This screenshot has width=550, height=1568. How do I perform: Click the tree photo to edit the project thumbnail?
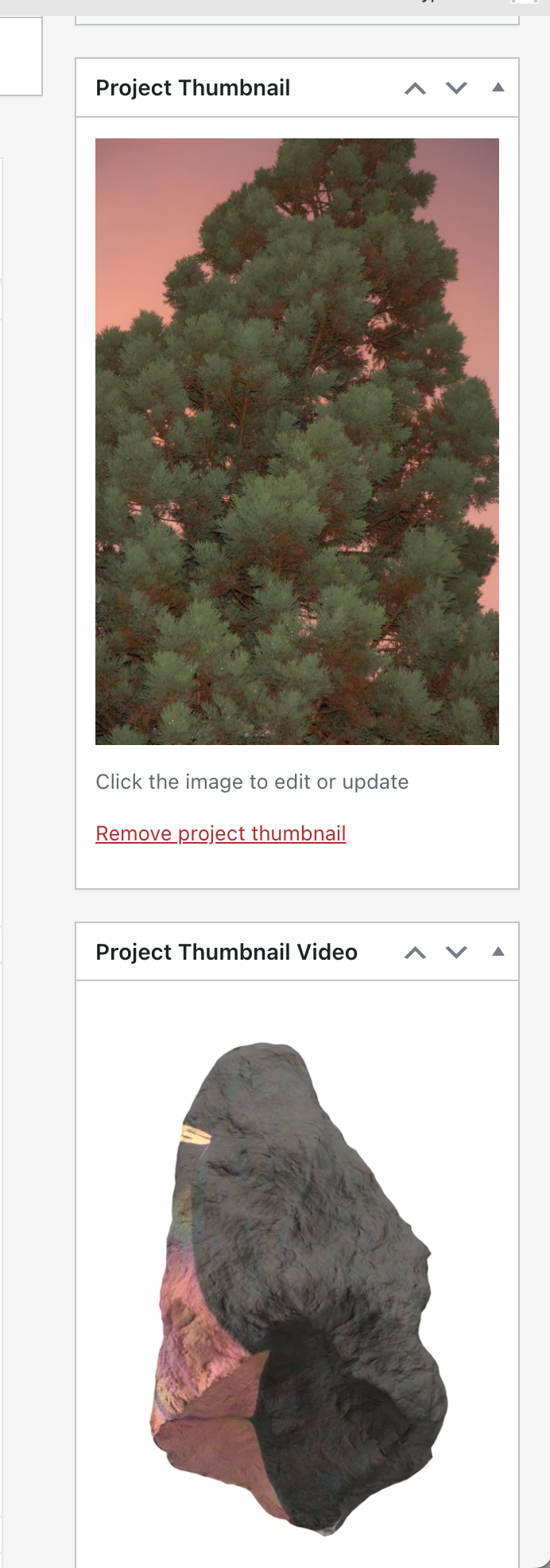click(297, 441)
